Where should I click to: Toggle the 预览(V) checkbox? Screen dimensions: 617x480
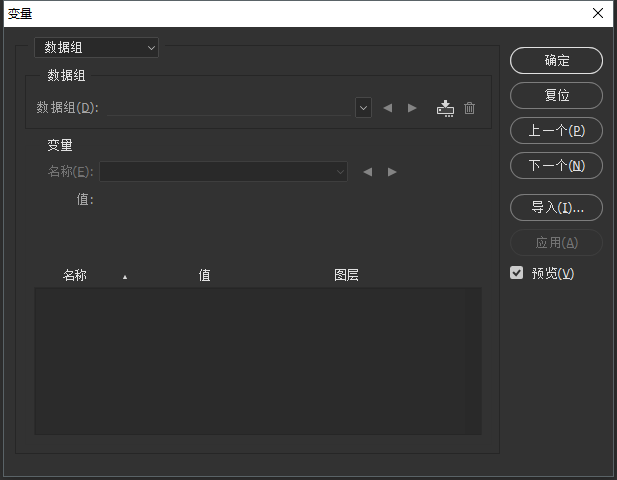pyautogui.click(x=516, y=273)
